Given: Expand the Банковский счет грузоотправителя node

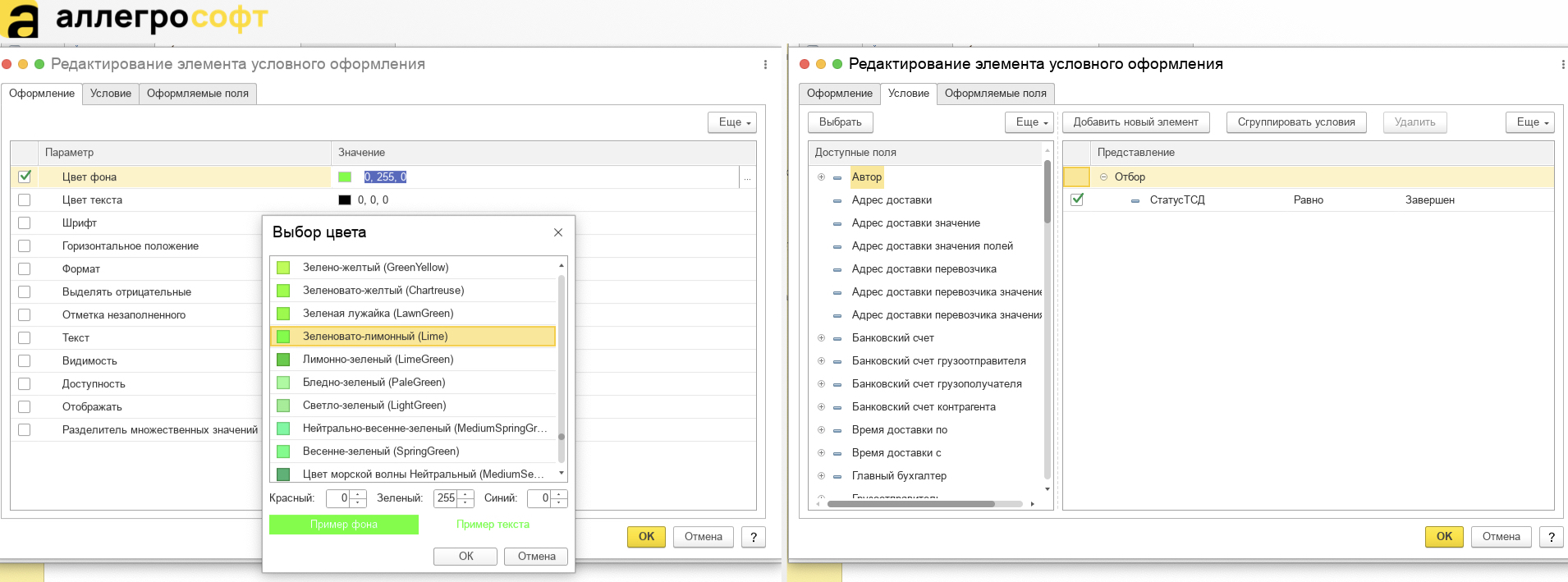Looking at the screenshot, I should coord(821,361).
